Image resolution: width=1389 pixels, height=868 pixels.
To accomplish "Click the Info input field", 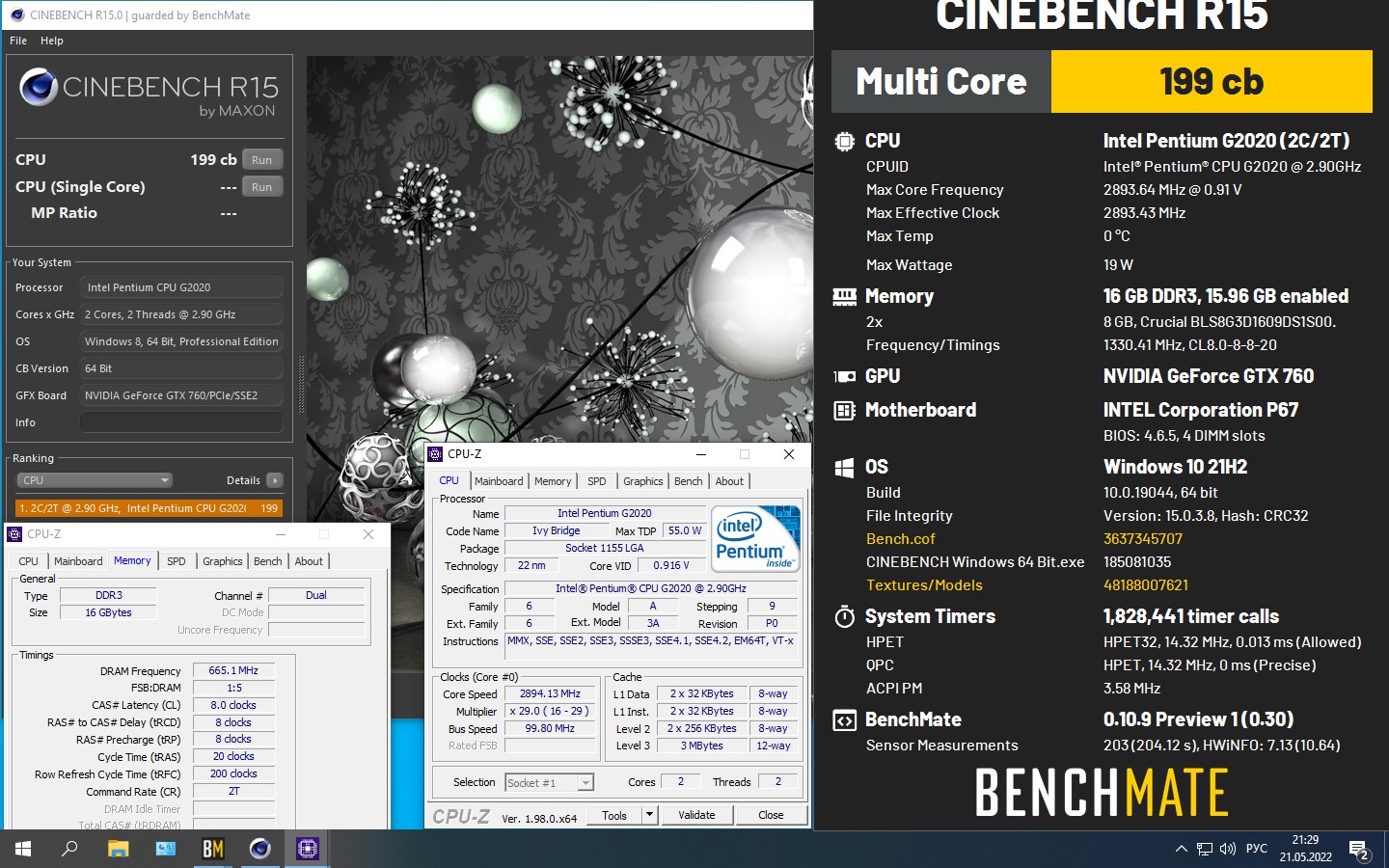I will 181,422.
